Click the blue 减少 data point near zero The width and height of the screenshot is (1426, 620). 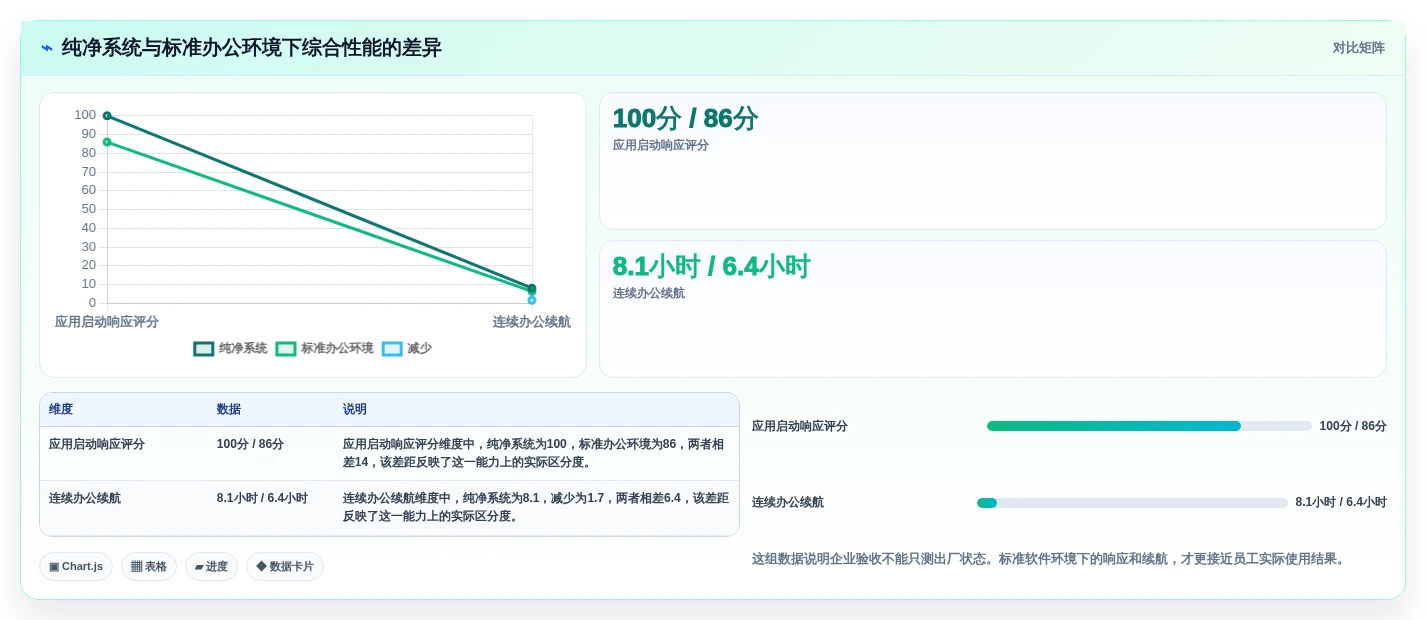pyautogui.click(x=532, y=300)
